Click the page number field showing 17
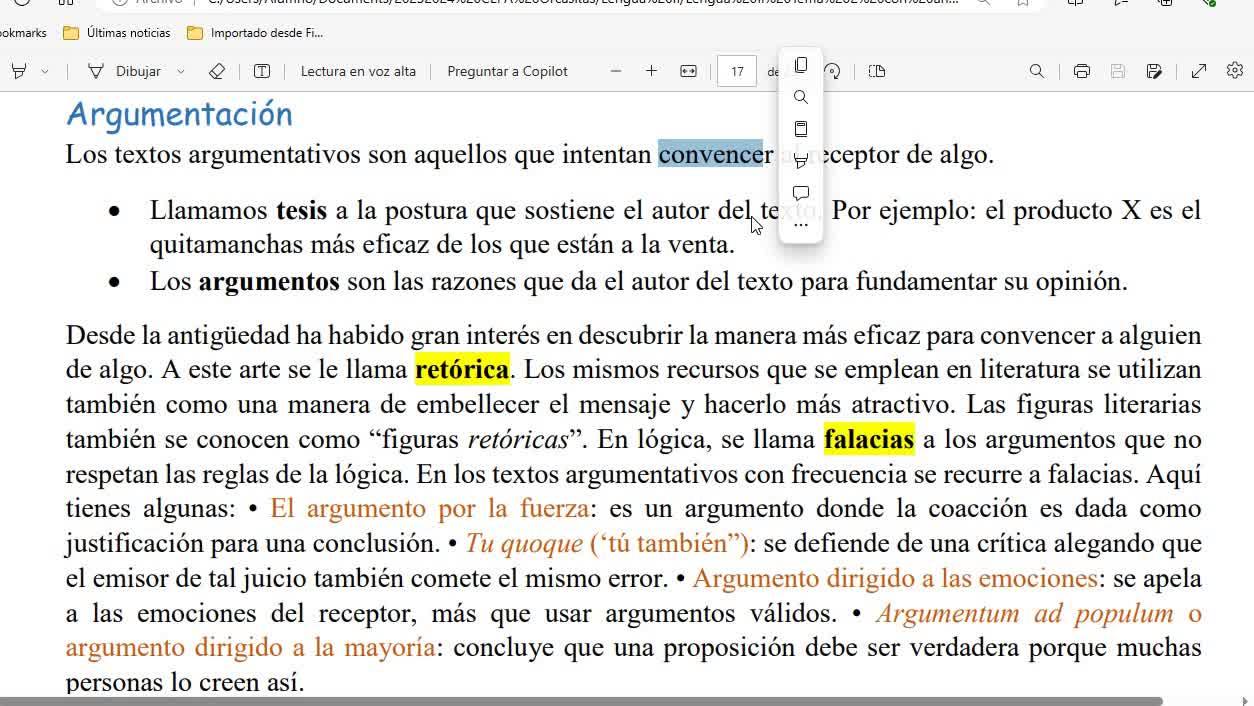 (x=737, y=71)
